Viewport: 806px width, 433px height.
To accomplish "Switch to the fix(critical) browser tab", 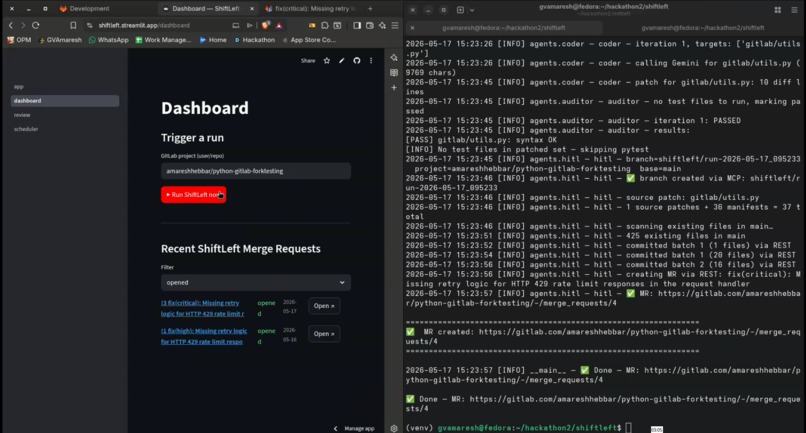I will [x=310, y=9].
